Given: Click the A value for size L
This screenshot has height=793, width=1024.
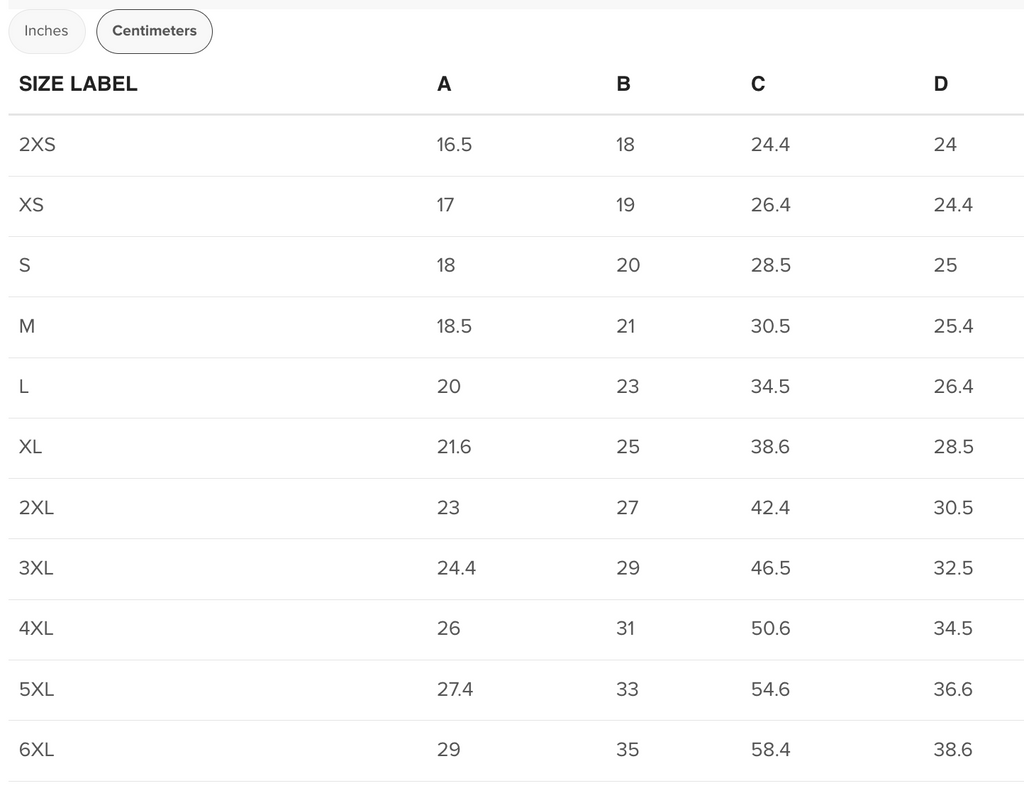Looking at the screenshot, I should pos(449,387).
